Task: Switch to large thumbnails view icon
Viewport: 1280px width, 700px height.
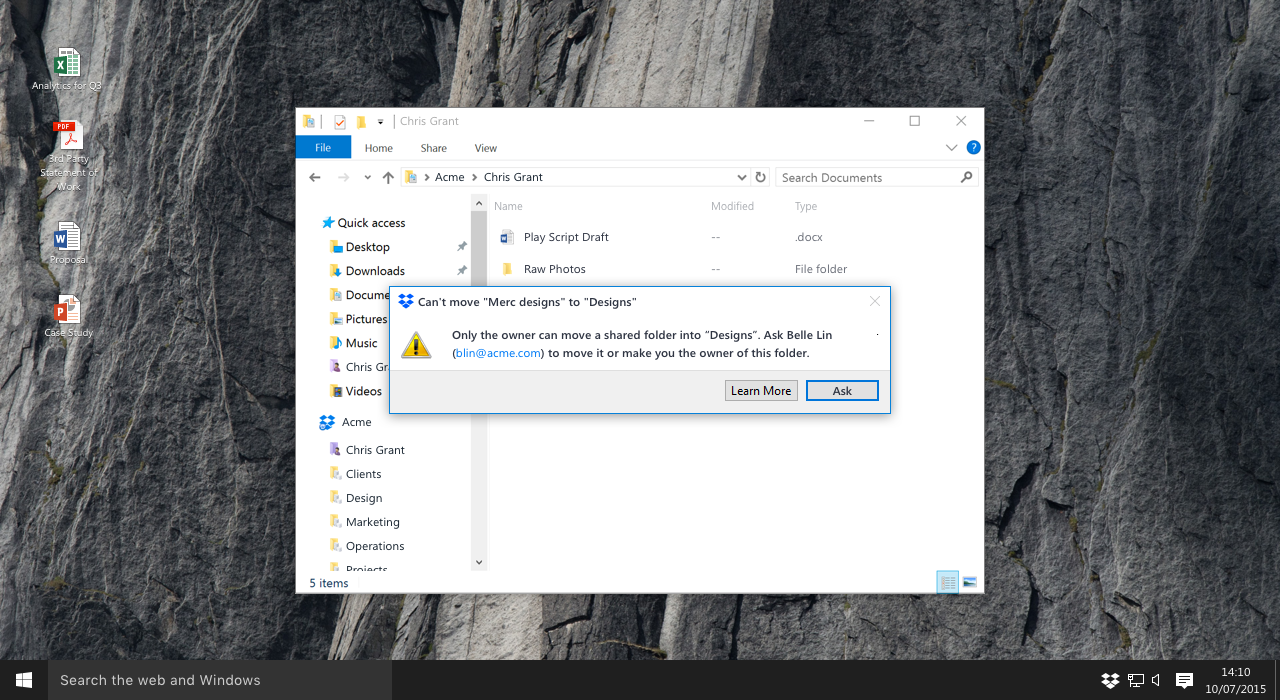Action: (969, 582)
